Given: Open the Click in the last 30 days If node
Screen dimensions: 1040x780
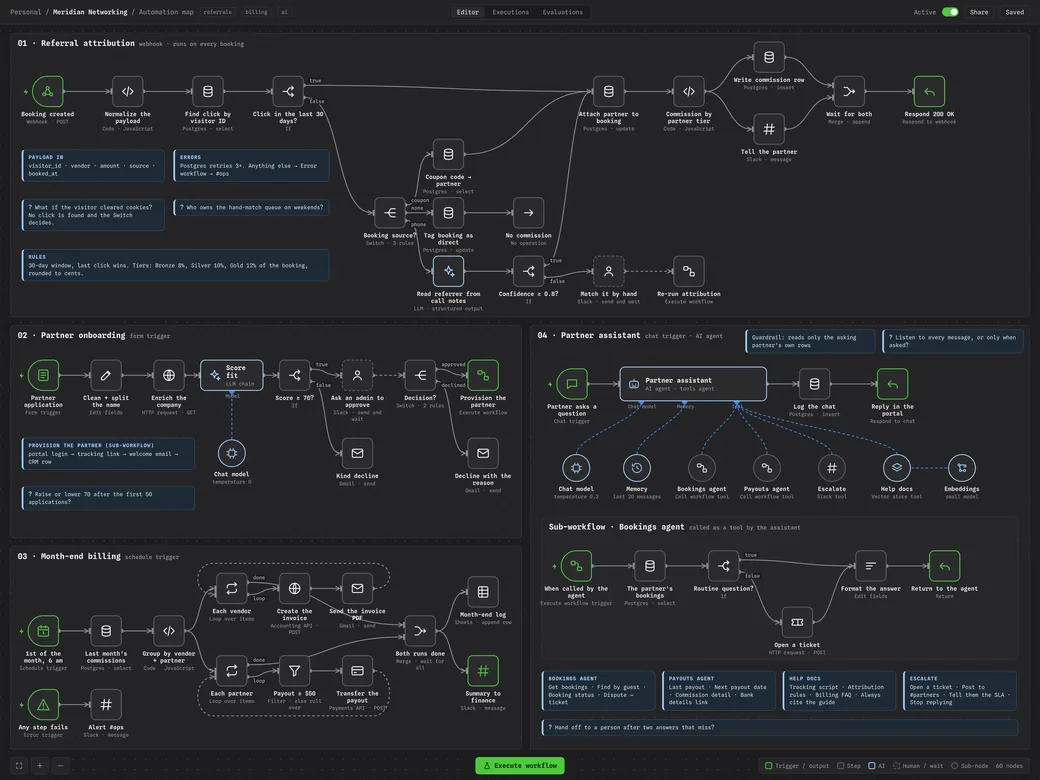Looking at the screenshot, I should [x=288, y=92].
